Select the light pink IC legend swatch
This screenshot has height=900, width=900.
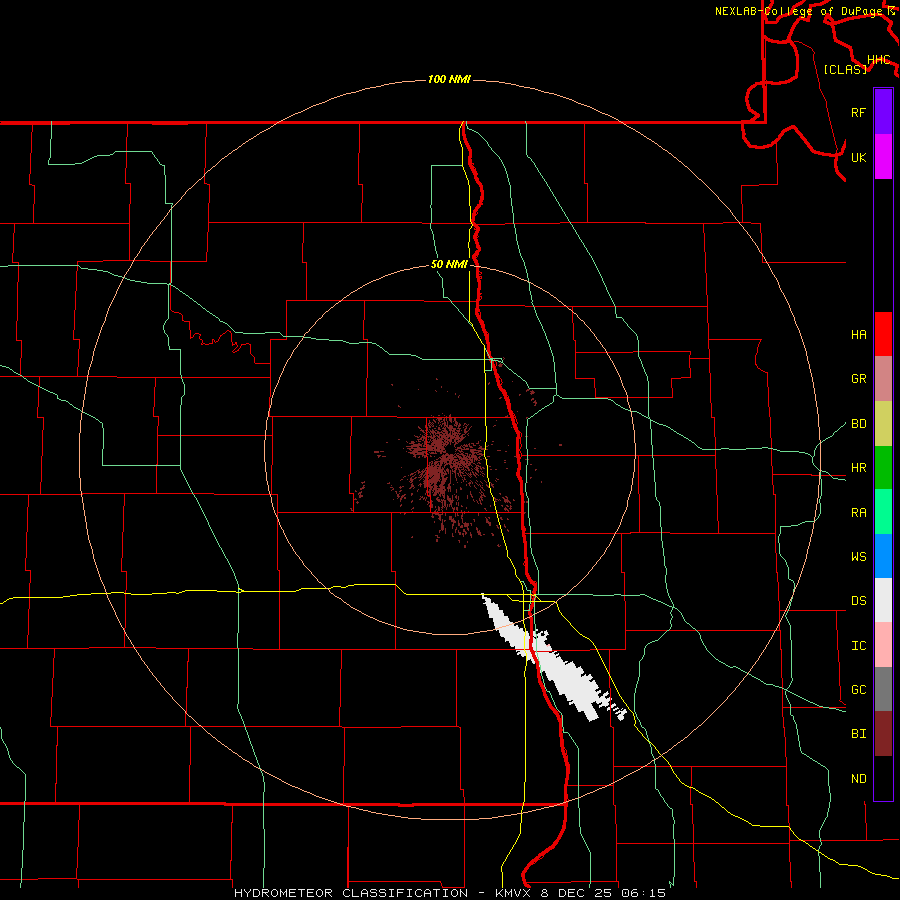coord(883,645)
